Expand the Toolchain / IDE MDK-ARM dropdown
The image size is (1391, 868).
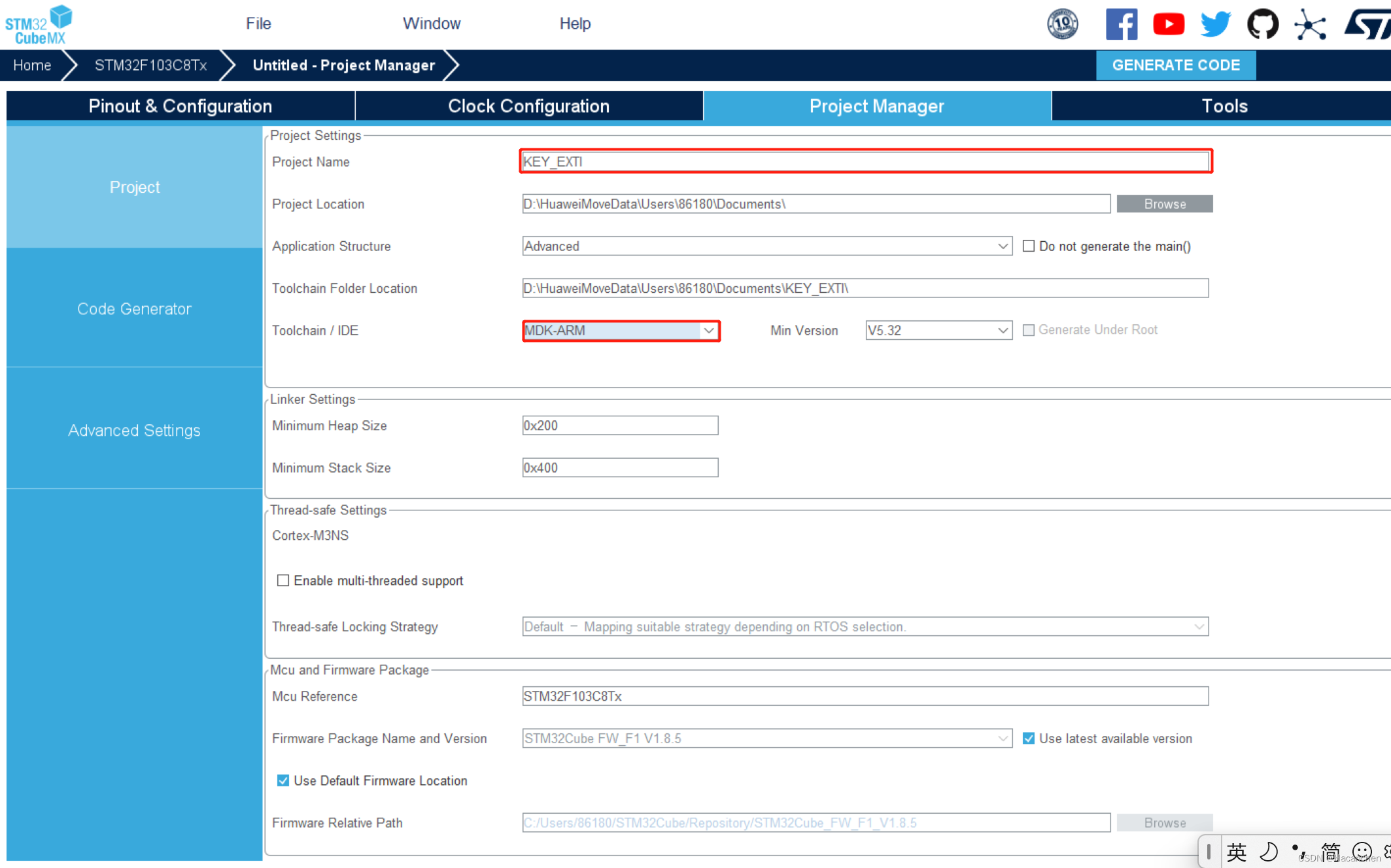708,331
